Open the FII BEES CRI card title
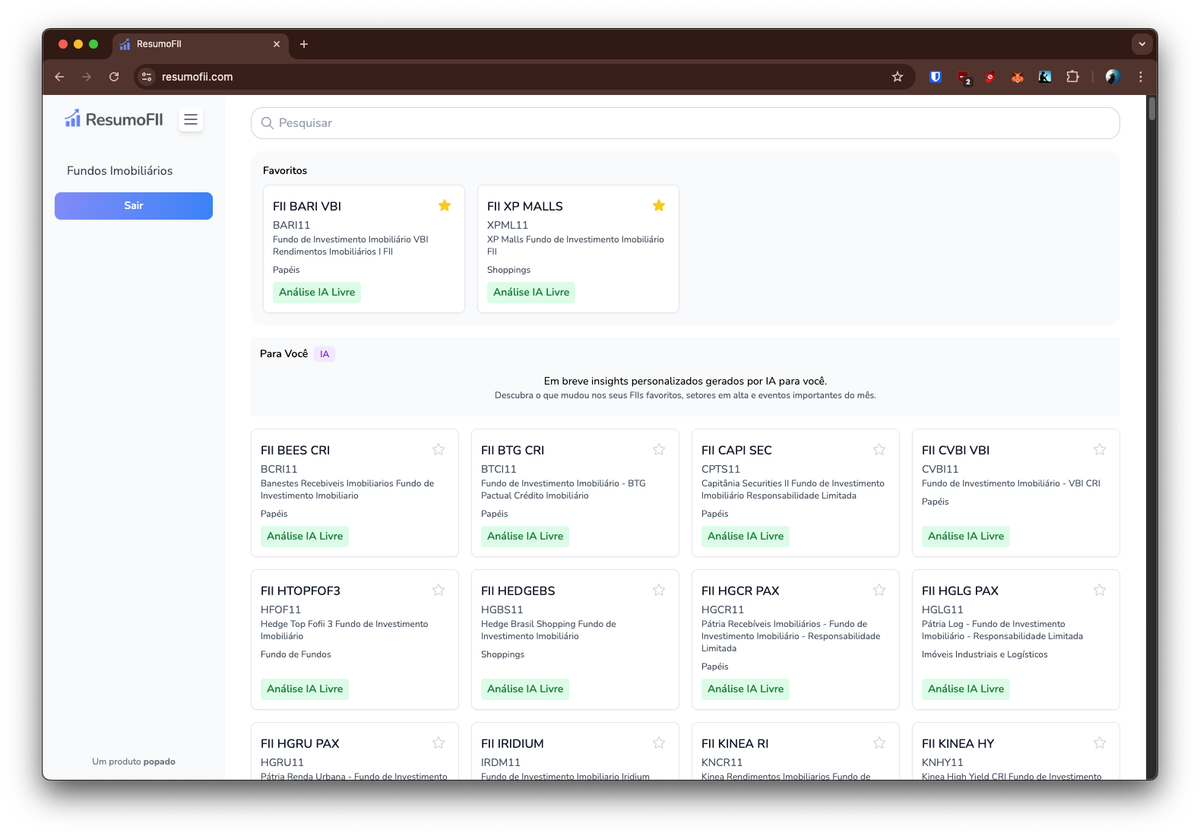The width and height of the screenshot is (1200, 836). tap(295, 450)
